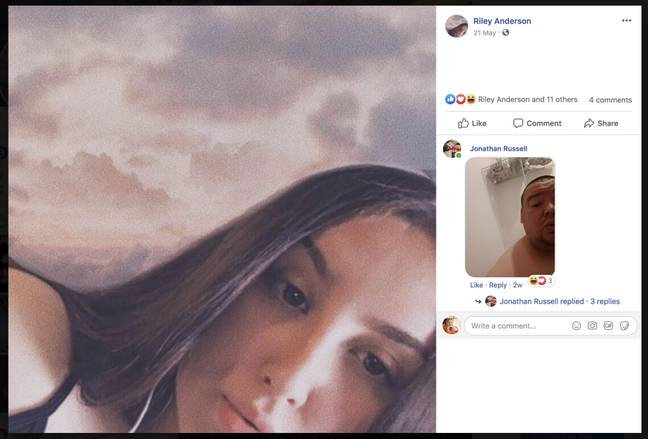Click the Comment speech bubble icon

pos(518,123)
